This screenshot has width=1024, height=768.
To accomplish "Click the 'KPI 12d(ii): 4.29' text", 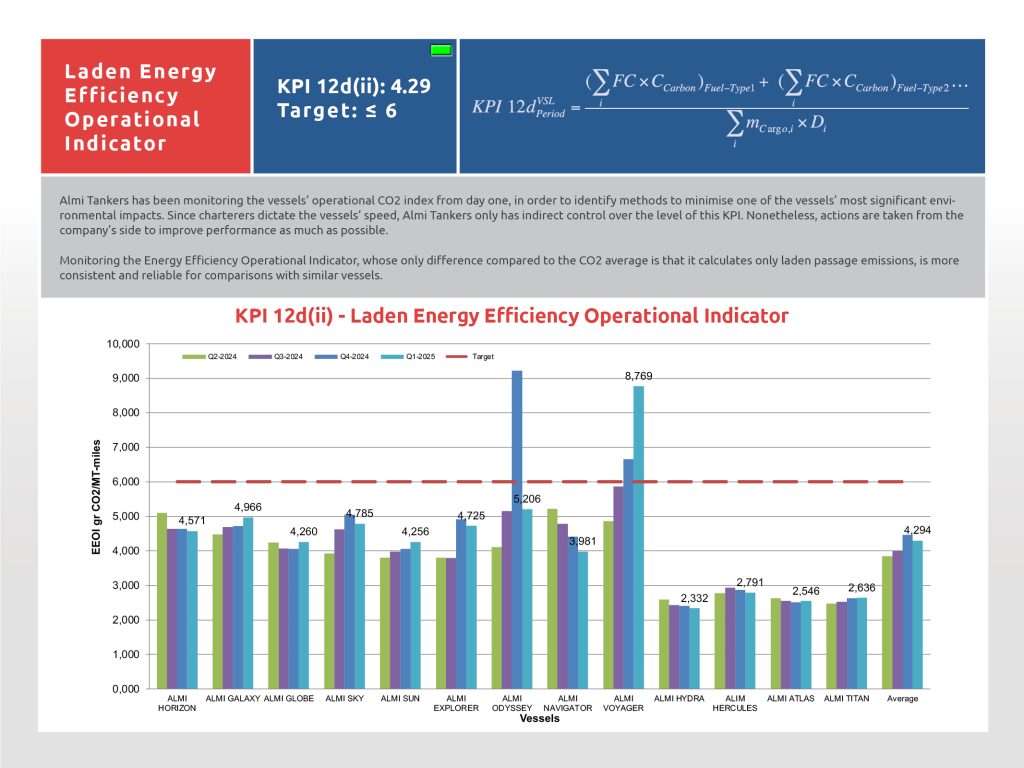I will (353, 86).
